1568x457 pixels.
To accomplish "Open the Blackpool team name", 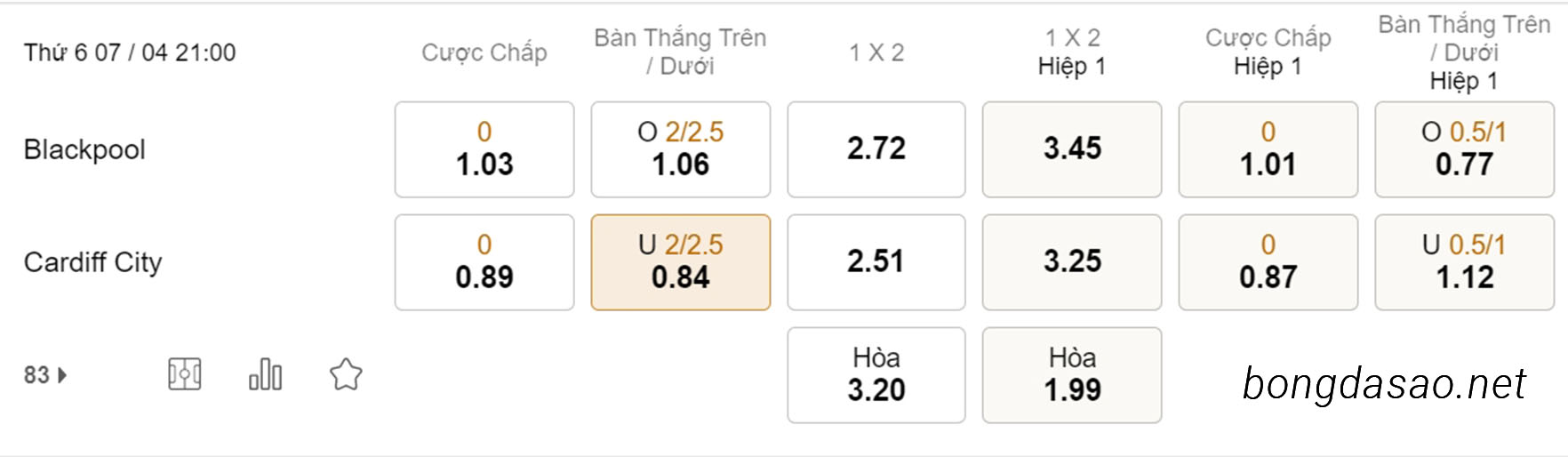I will click(84, 149).
